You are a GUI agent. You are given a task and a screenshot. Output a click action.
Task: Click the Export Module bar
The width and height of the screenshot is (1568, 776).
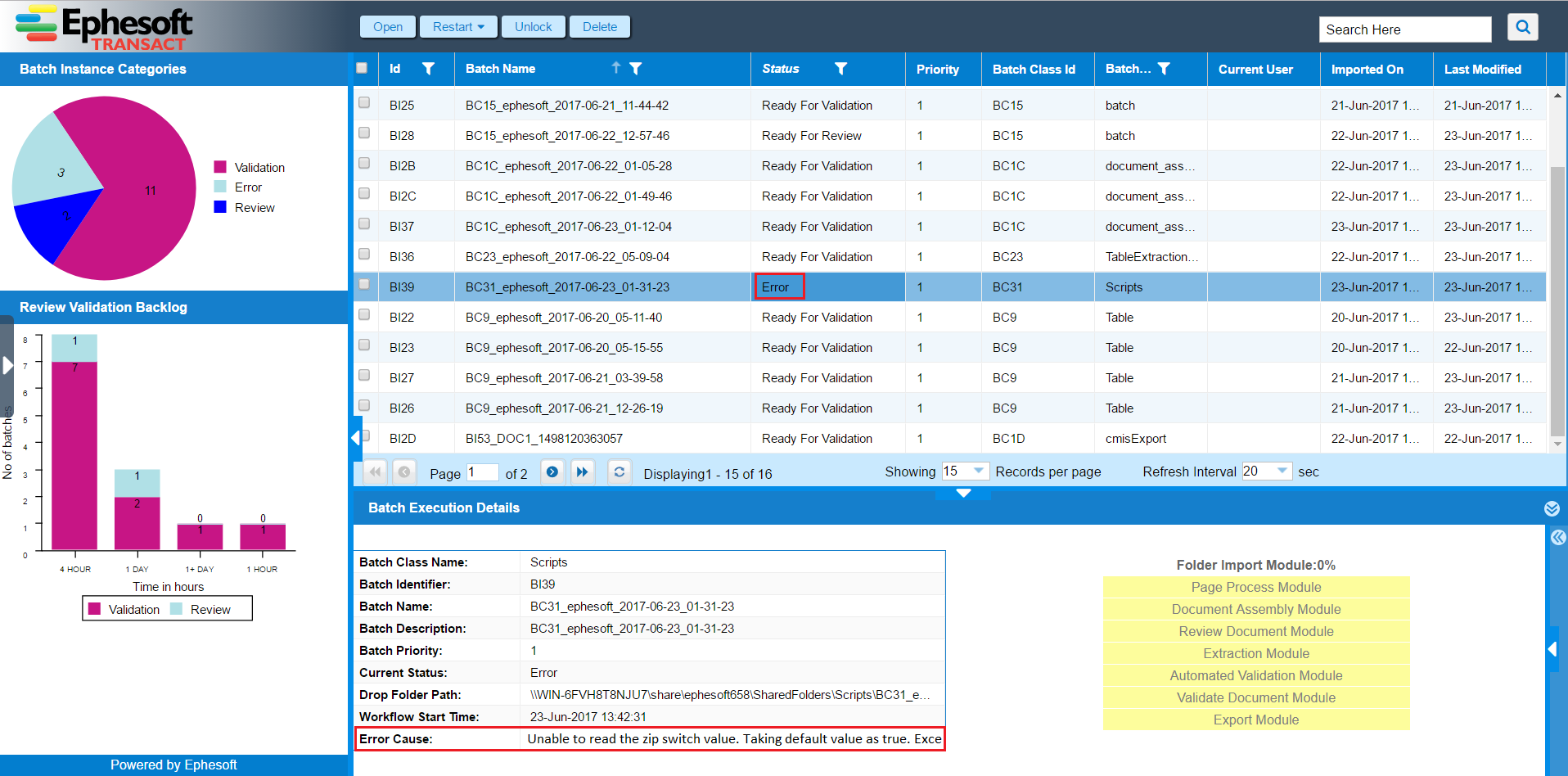coord(1256,720)
